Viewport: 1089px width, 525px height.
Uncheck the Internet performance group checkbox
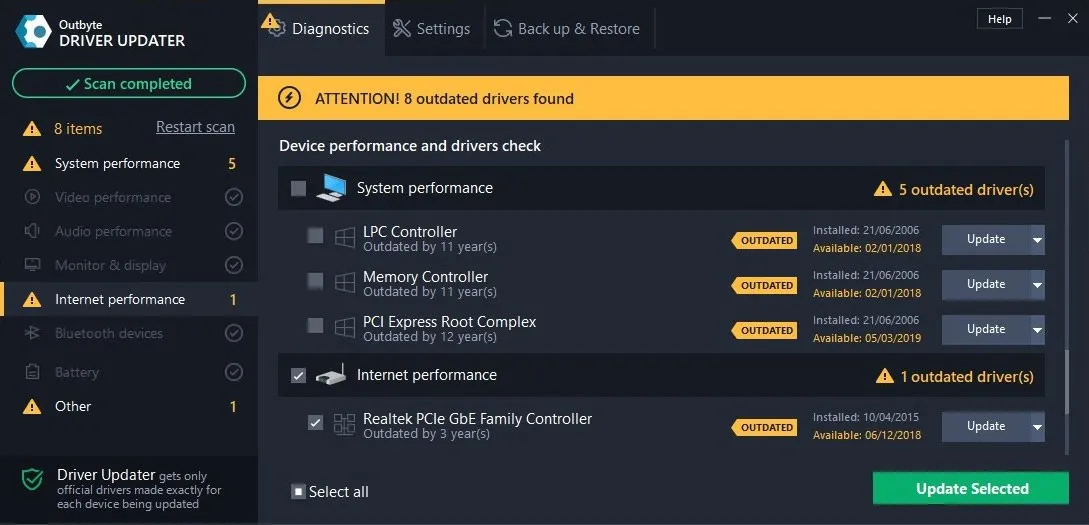[299, 376]
